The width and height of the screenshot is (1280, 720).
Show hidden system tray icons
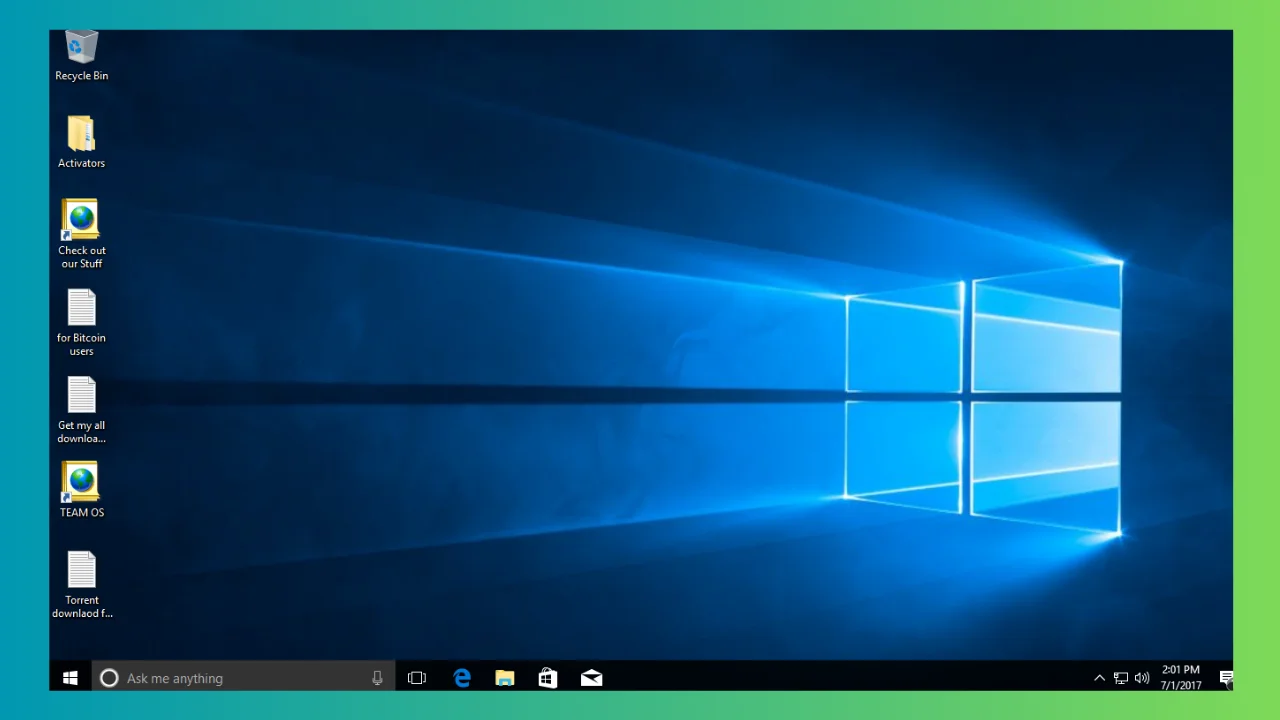[1100, 678]
